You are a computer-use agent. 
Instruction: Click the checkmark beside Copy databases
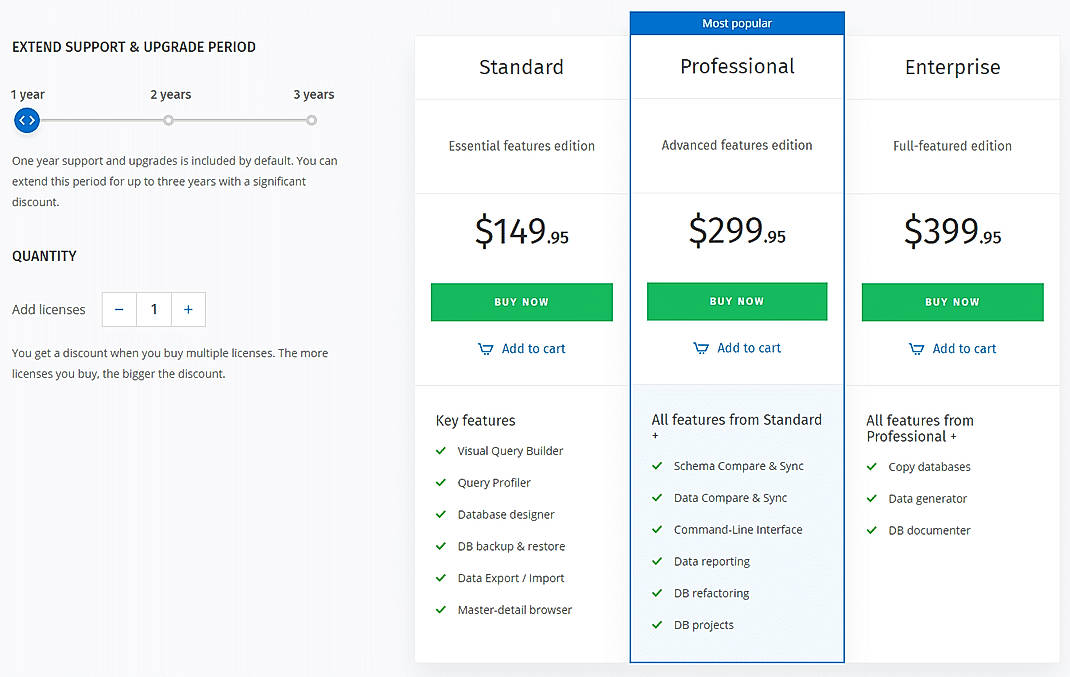point(872,466)
